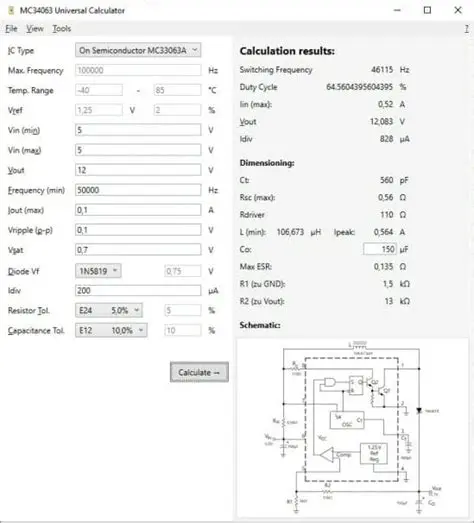Click the Vin (min) input field
This screenshot has height=523, width=474.
click(138, 130)
